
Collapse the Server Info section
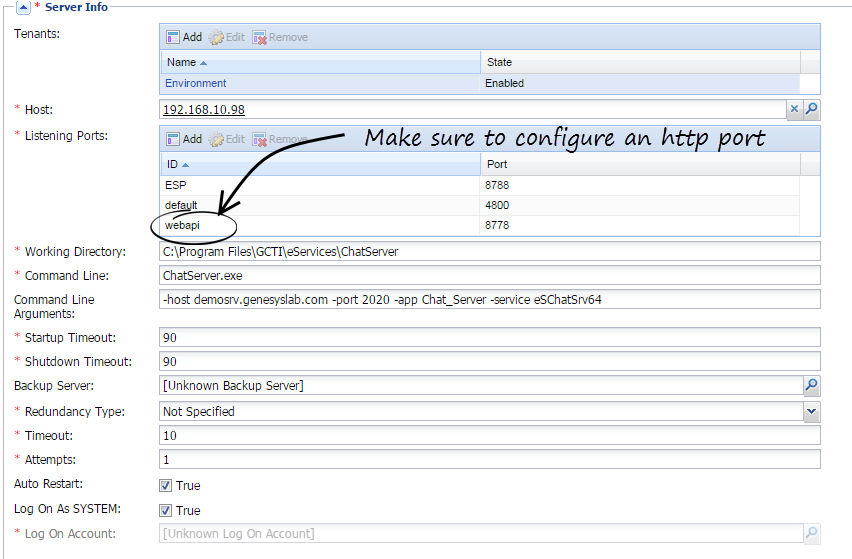pos(23,7)
